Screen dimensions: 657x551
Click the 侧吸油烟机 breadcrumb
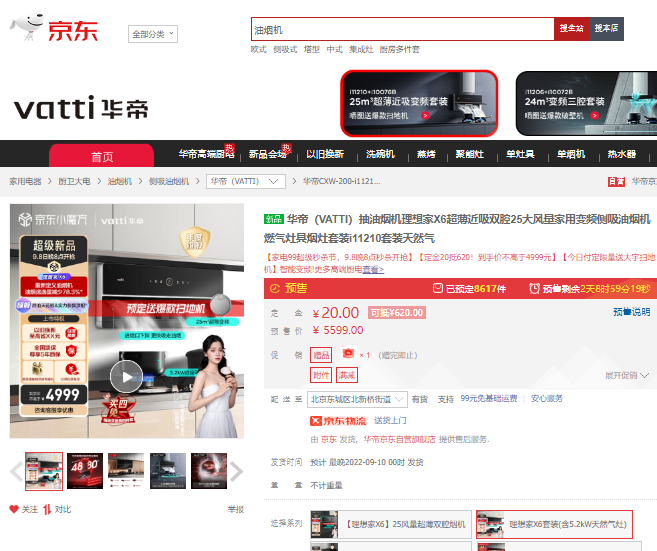tap(169, 181)
